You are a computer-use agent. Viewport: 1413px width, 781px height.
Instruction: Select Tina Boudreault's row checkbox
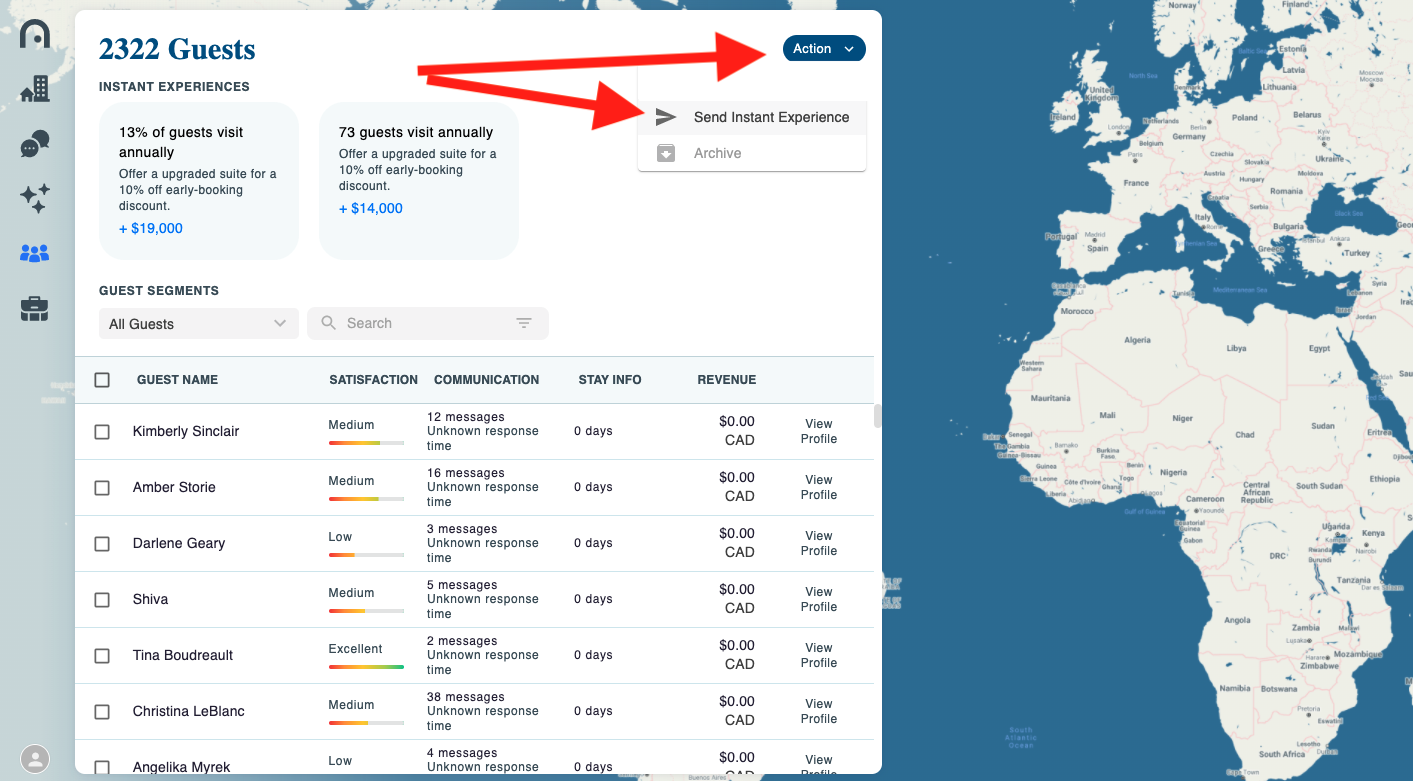(x=102, y=656)
